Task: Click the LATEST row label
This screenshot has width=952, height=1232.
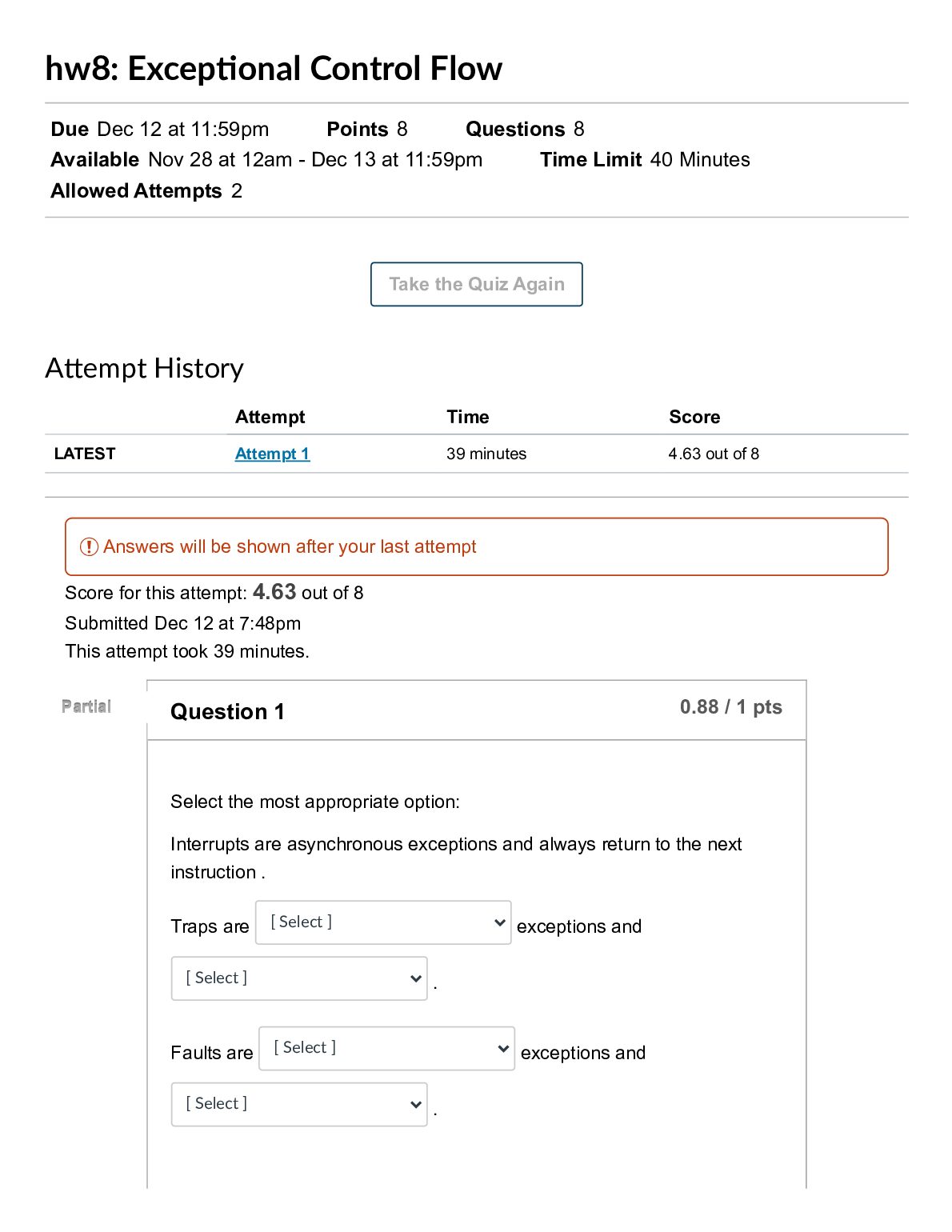Action: coord(85,454)
